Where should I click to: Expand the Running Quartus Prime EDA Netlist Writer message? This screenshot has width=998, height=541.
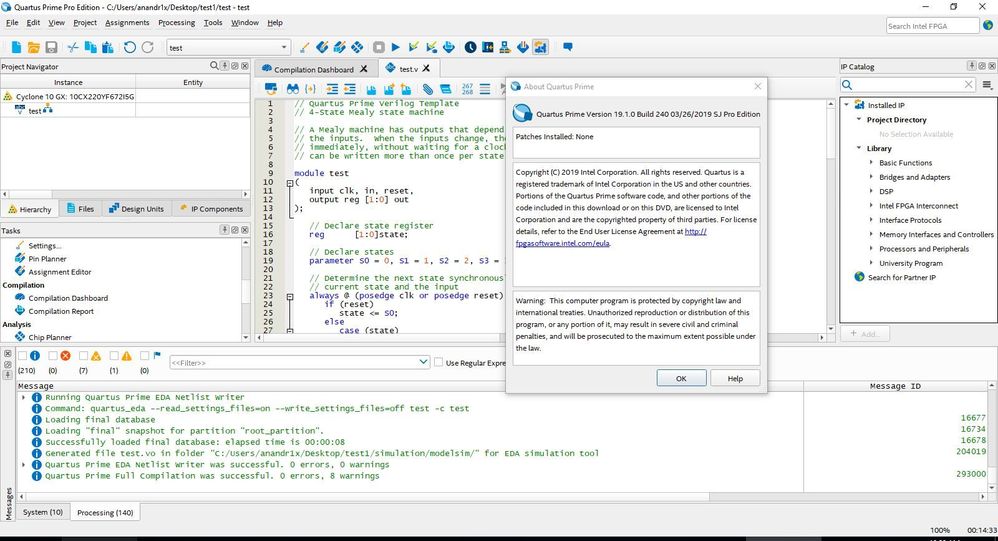[23, 397]
